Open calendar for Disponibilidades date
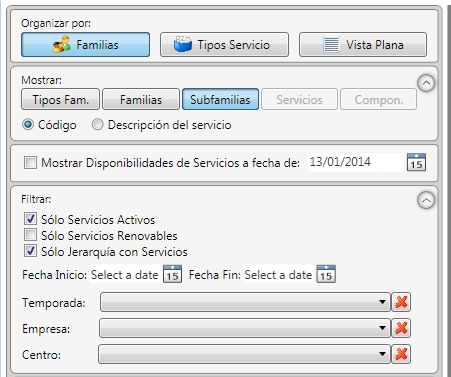The image size is (451, 377). pyautogui.click(x=416, y=162)
